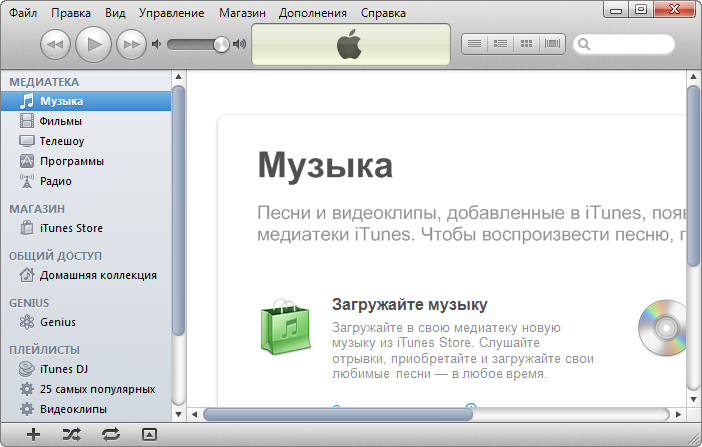Click the sidebar vertical scrollbar thumb
The height and width of the screenshot is (447, 702).
[178, 211]
